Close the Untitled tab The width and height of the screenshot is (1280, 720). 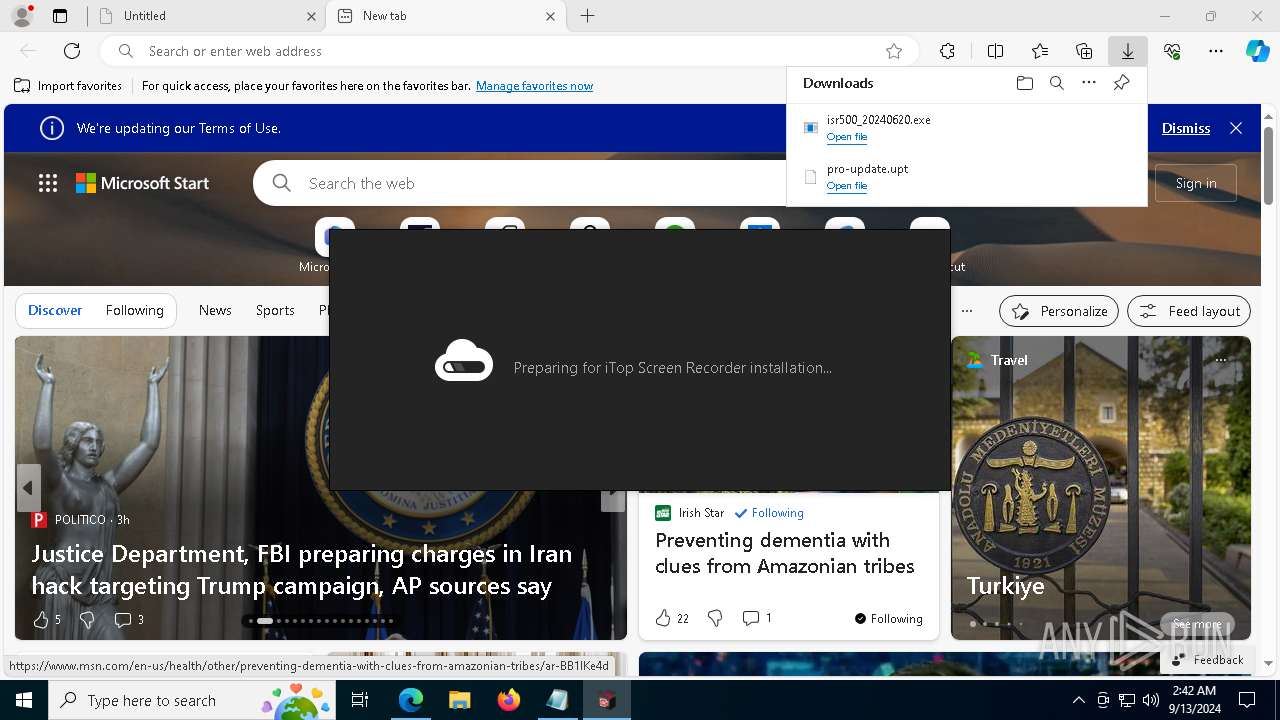coord(311,16)
